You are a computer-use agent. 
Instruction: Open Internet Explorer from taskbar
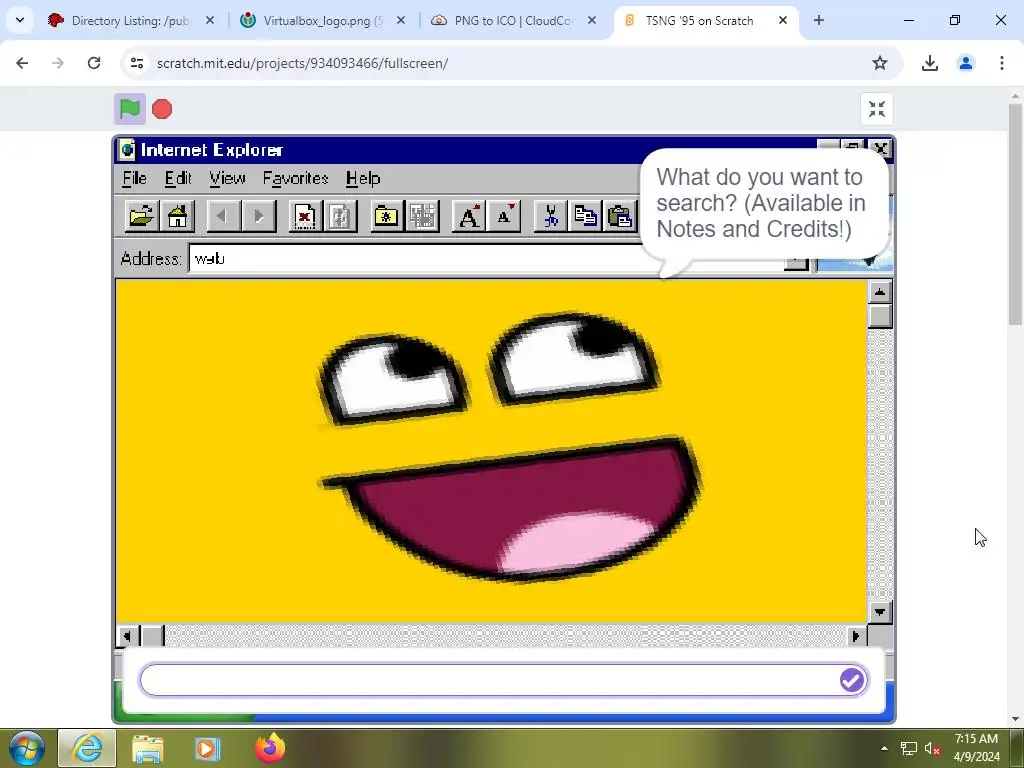pyautogui.click(x=88, y=748)
